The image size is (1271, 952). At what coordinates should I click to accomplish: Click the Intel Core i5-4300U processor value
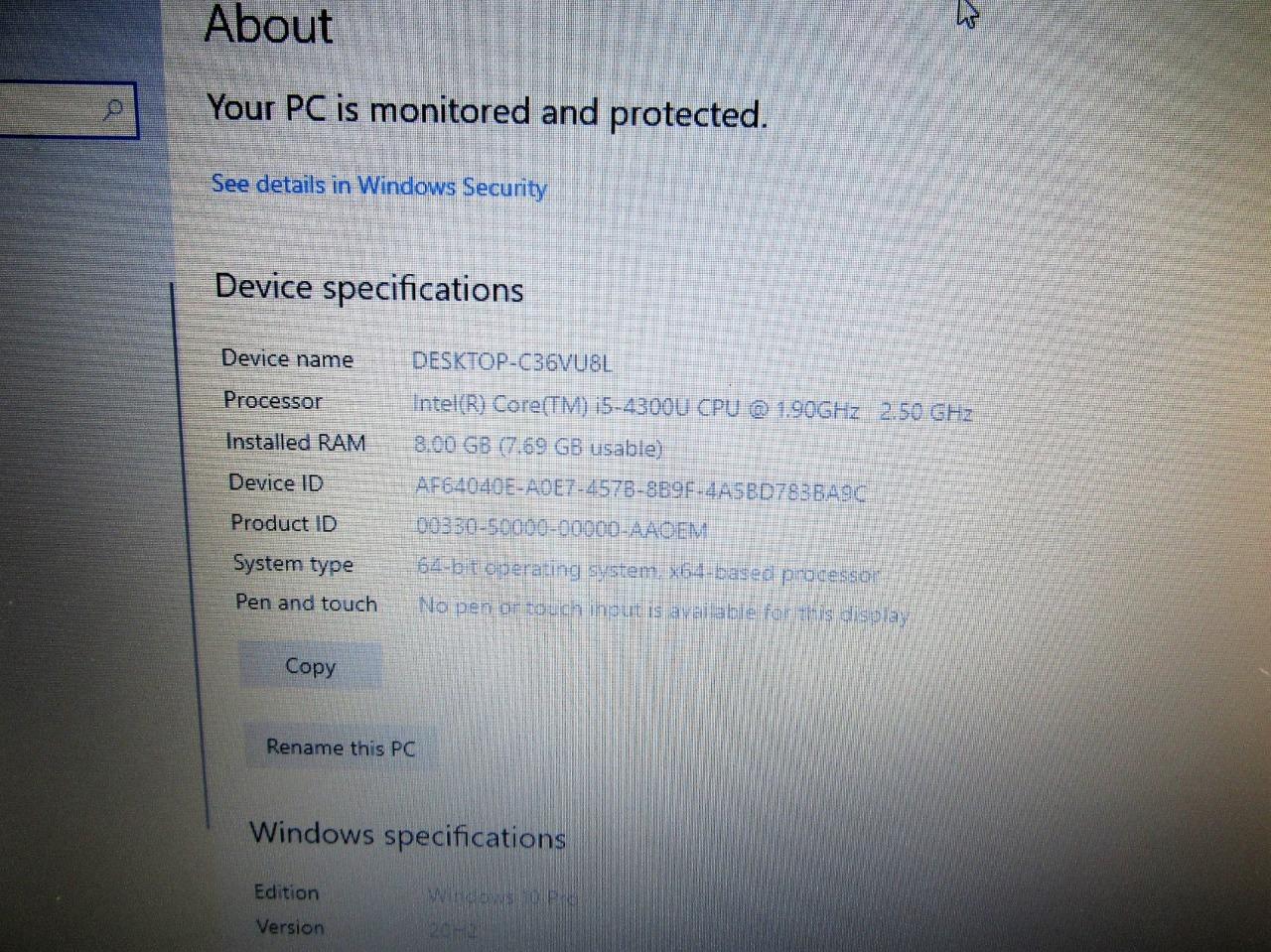tap(692, 408)
